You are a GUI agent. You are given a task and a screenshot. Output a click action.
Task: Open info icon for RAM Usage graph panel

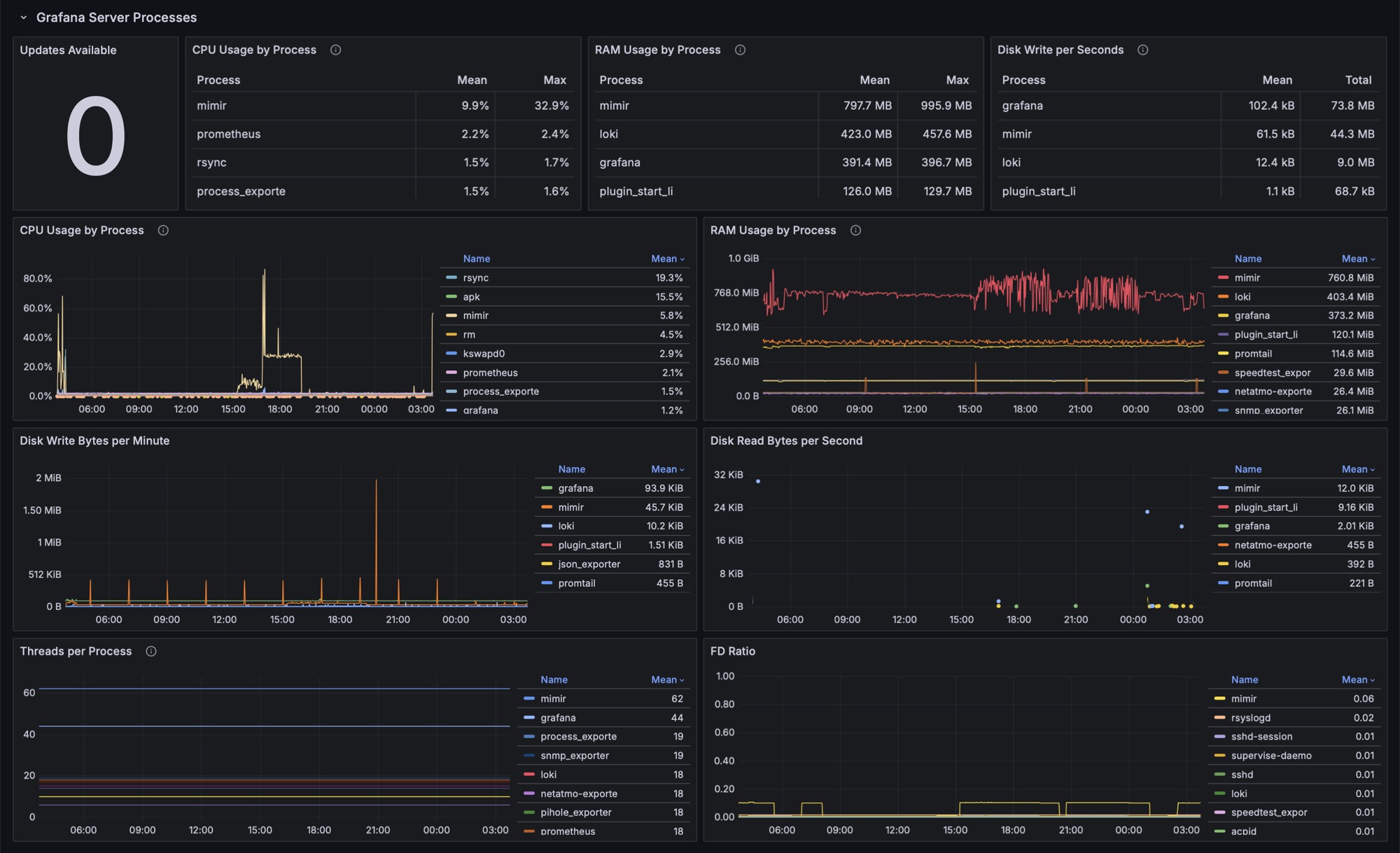[x=855, y=230]
